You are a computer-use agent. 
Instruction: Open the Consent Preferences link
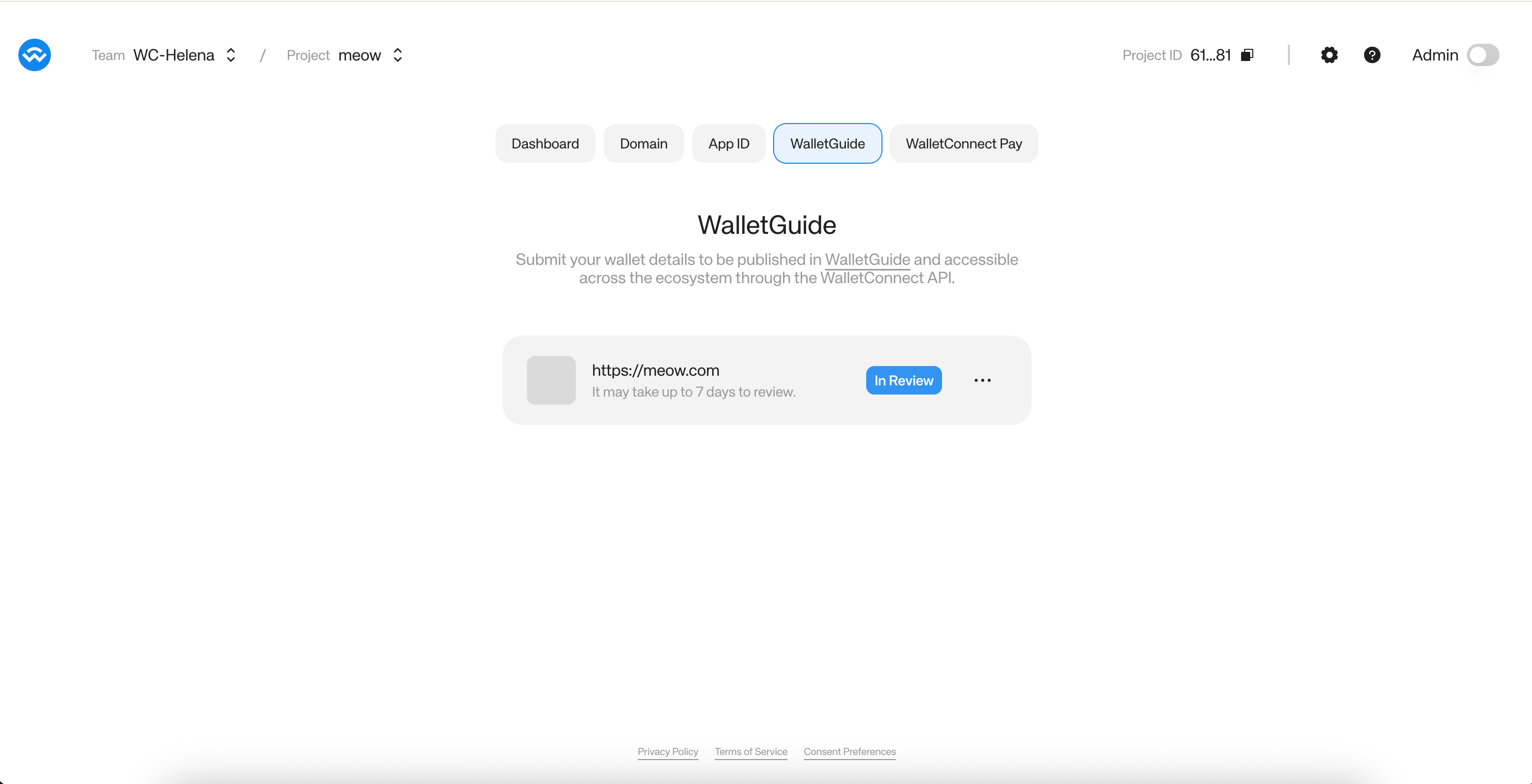coord(849,751)
